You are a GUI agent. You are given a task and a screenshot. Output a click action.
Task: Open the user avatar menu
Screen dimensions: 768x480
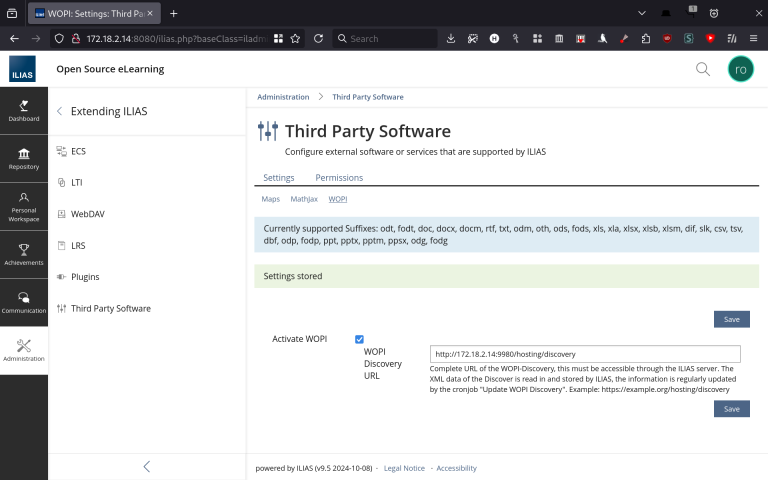point(740,69)
